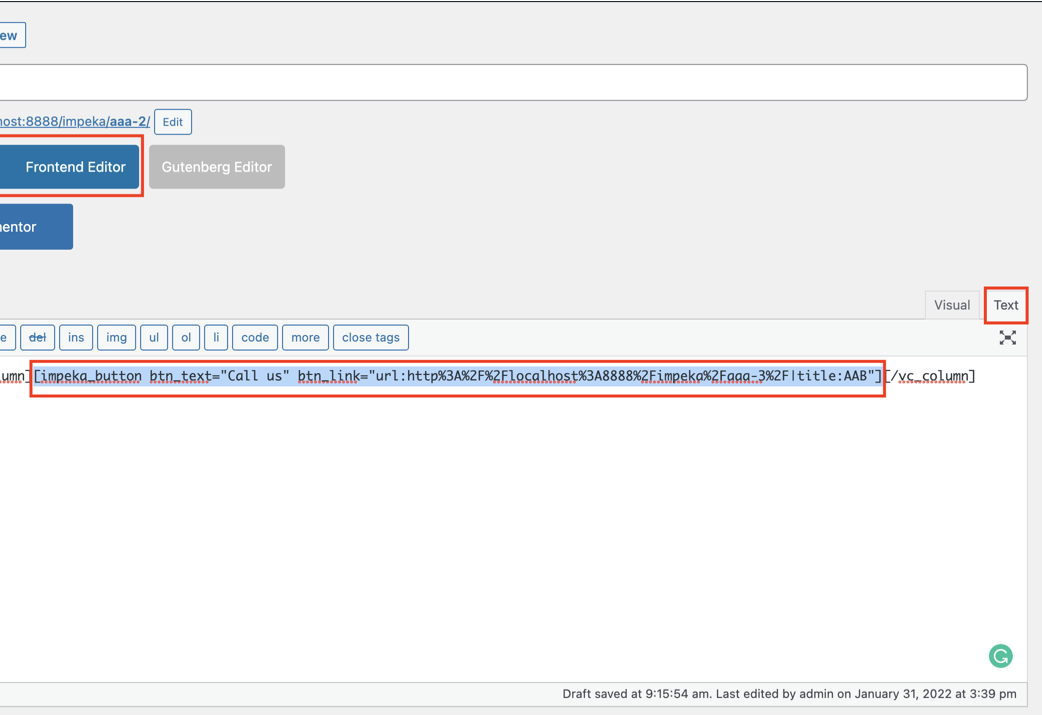The width and height of the screenshot is (1042, 715).
Task: Insert an ins tag
Action: pos(76,338)
